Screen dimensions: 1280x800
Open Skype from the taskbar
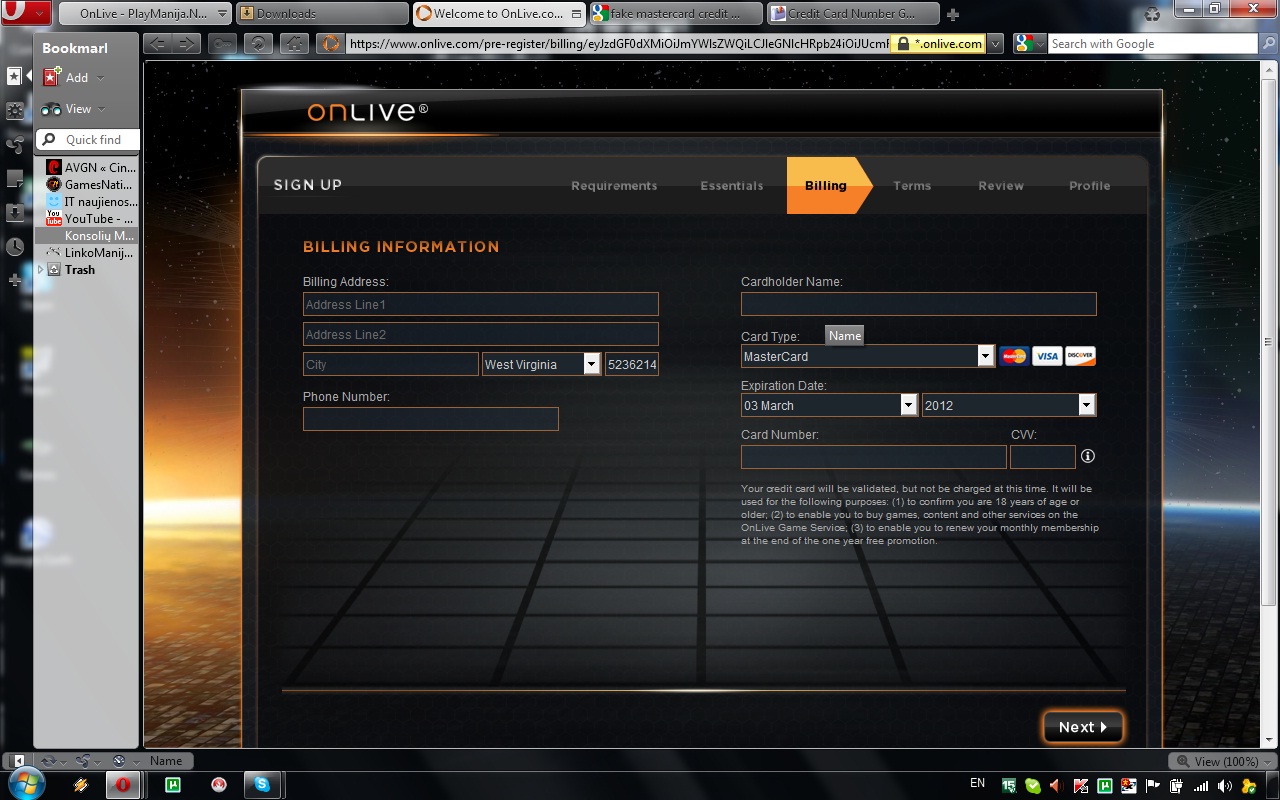coord(262,785)
